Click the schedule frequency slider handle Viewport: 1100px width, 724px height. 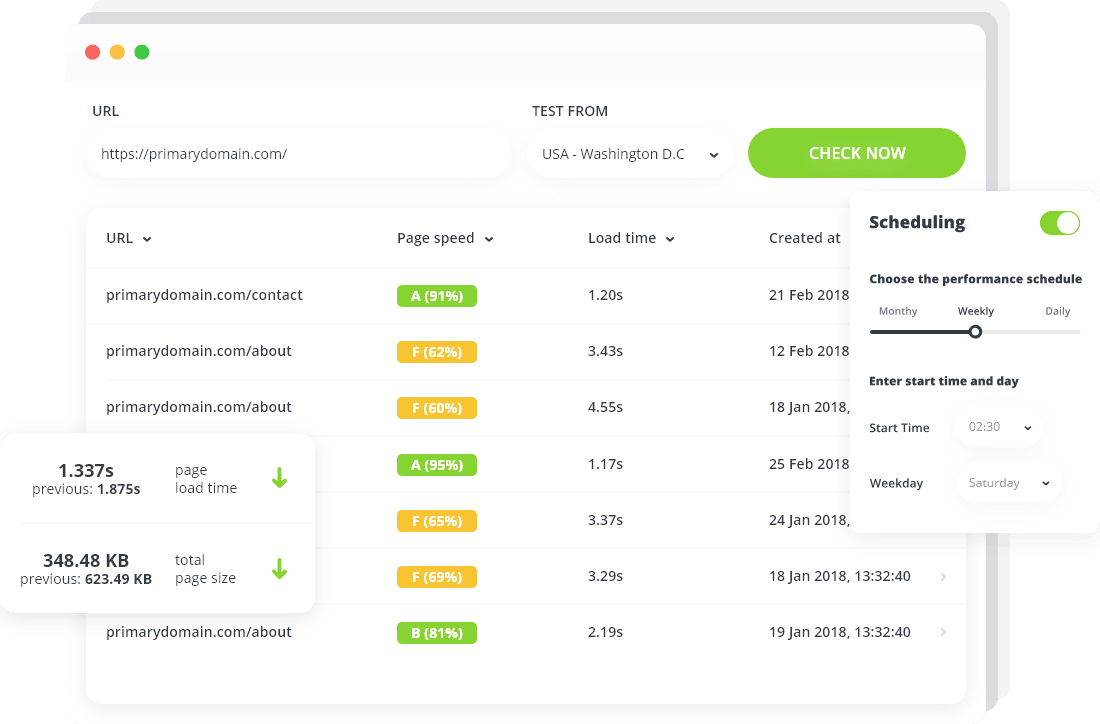975,332
